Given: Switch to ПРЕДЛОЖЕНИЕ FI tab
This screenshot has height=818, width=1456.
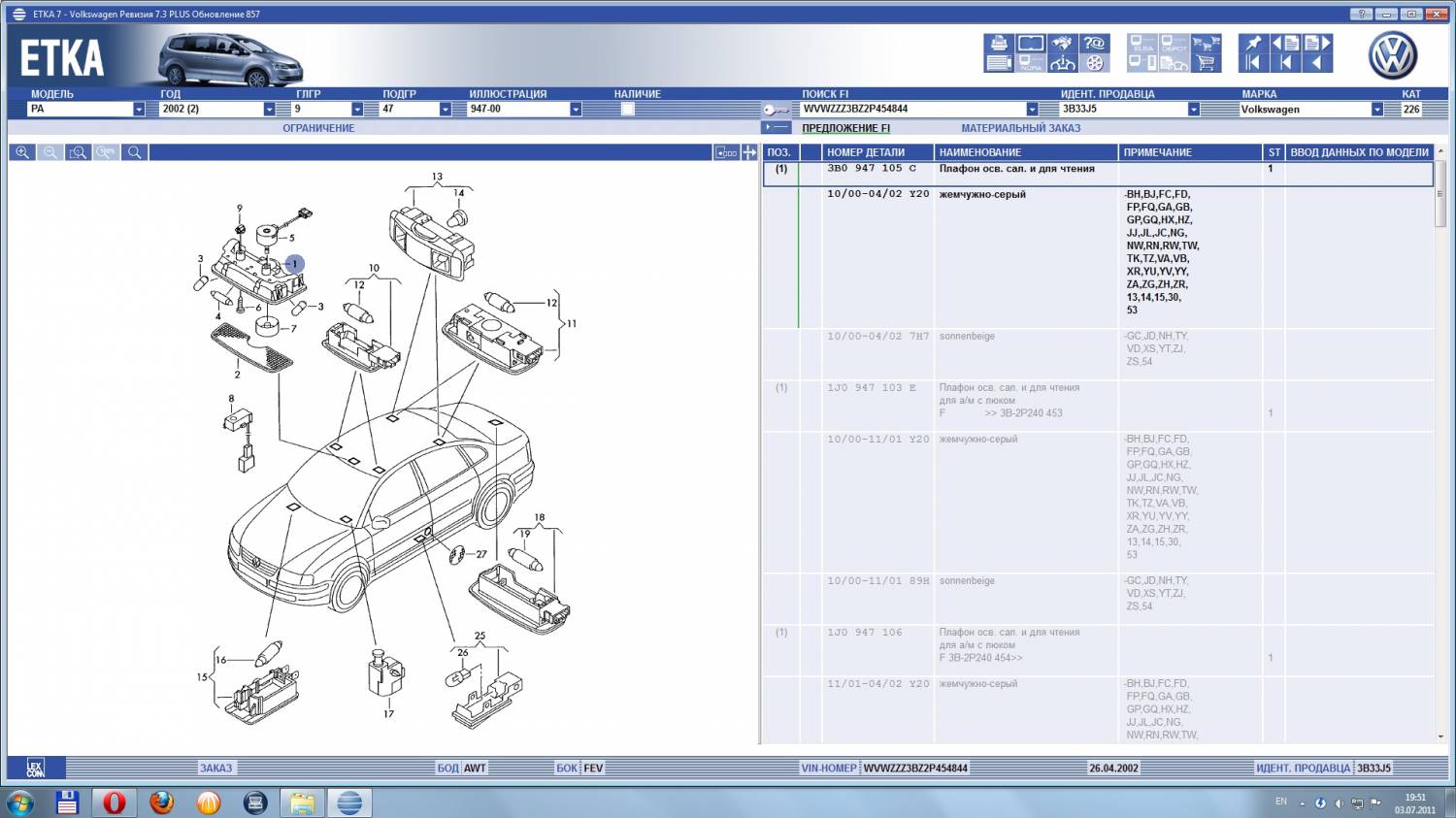Looking at the screenshot, I should tap(845, 128).
